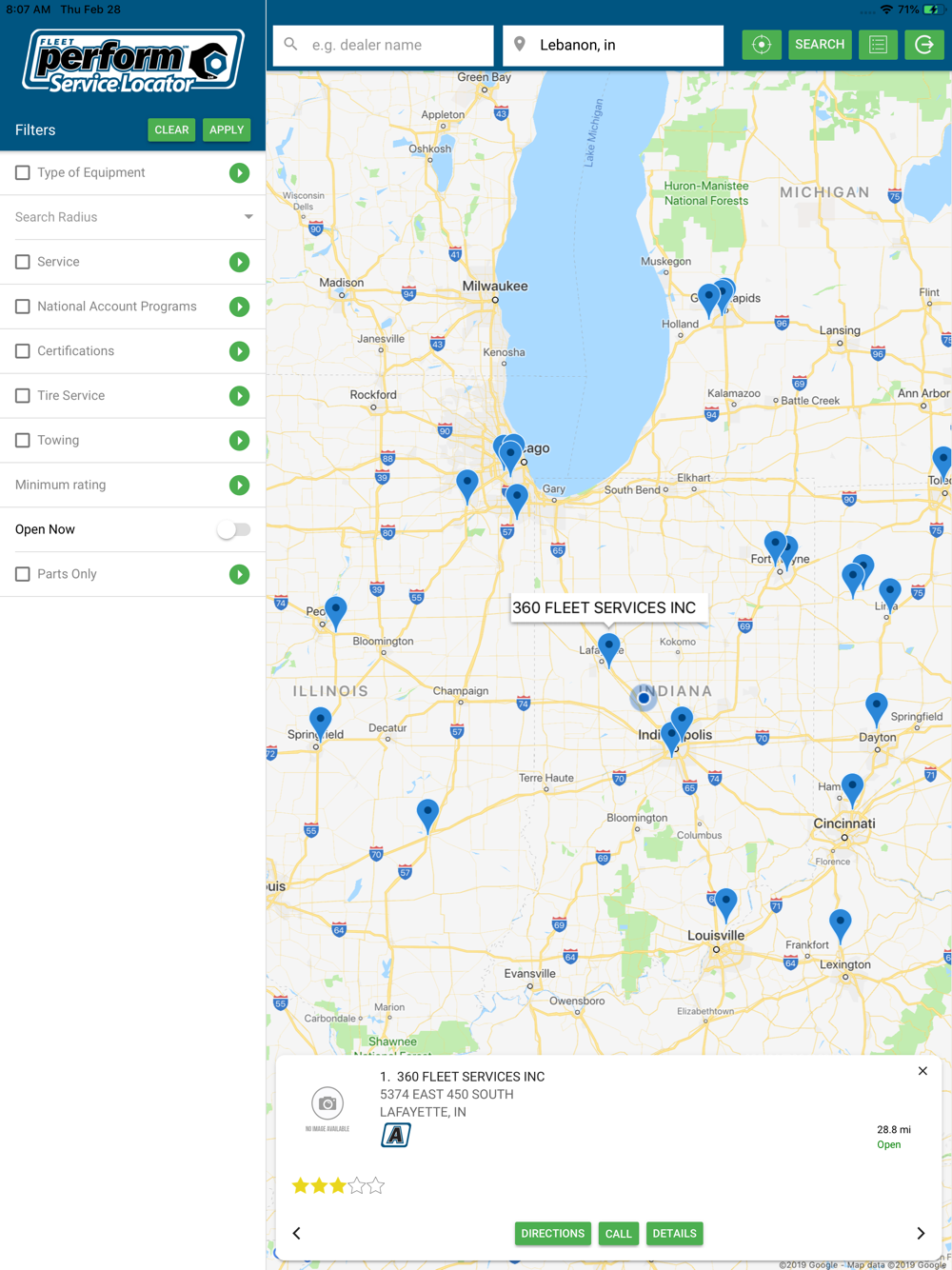This screenshot has width=952, height=1270.
Task: Select the map pin near Peoria
Action: tap(336, 613)
